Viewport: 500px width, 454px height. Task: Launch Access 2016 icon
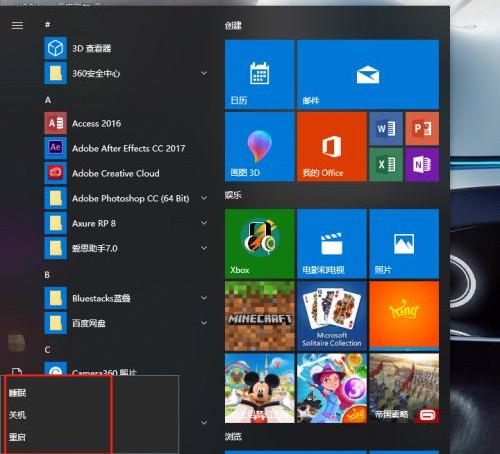[55, 123]
